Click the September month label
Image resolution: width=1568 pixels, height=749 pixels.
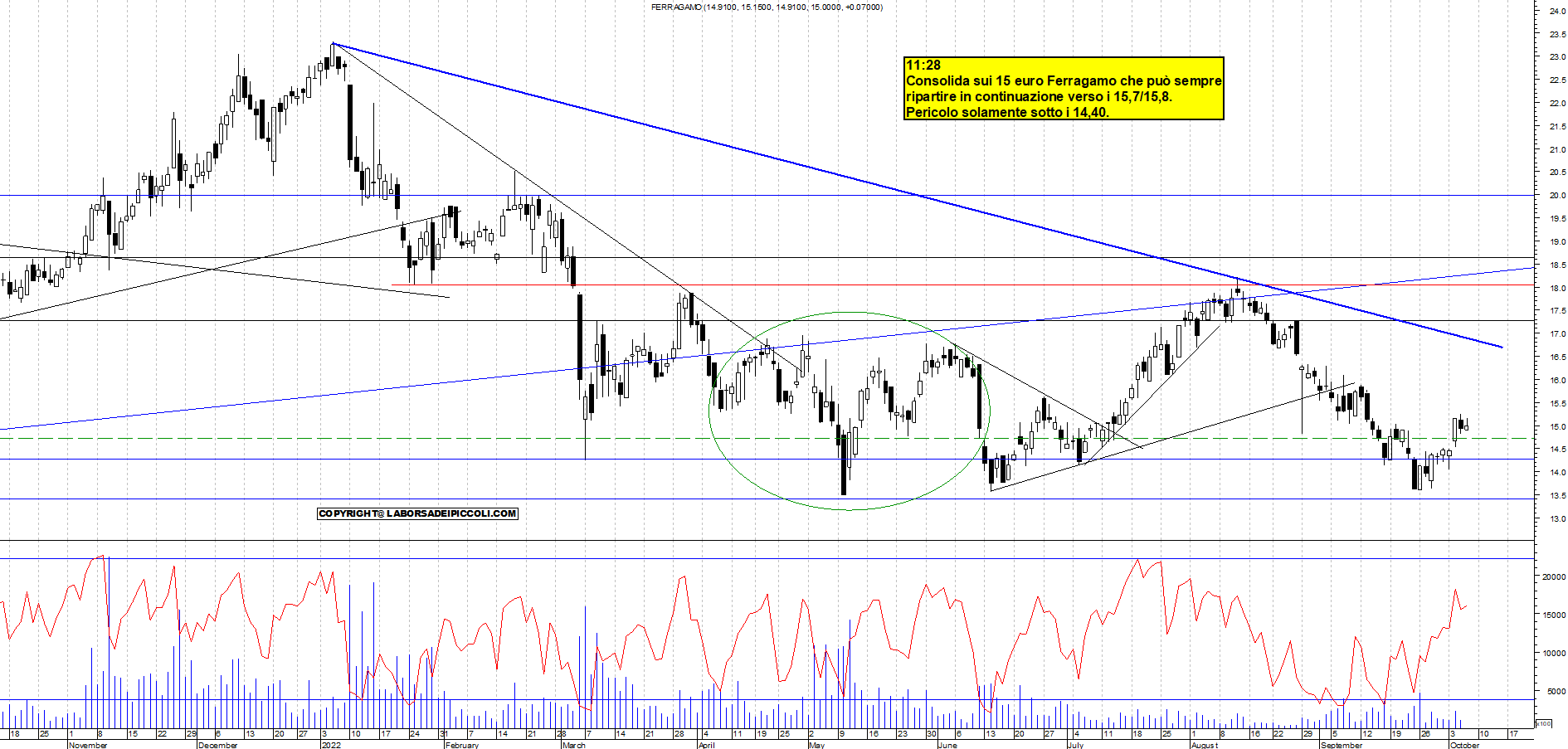1342,745
